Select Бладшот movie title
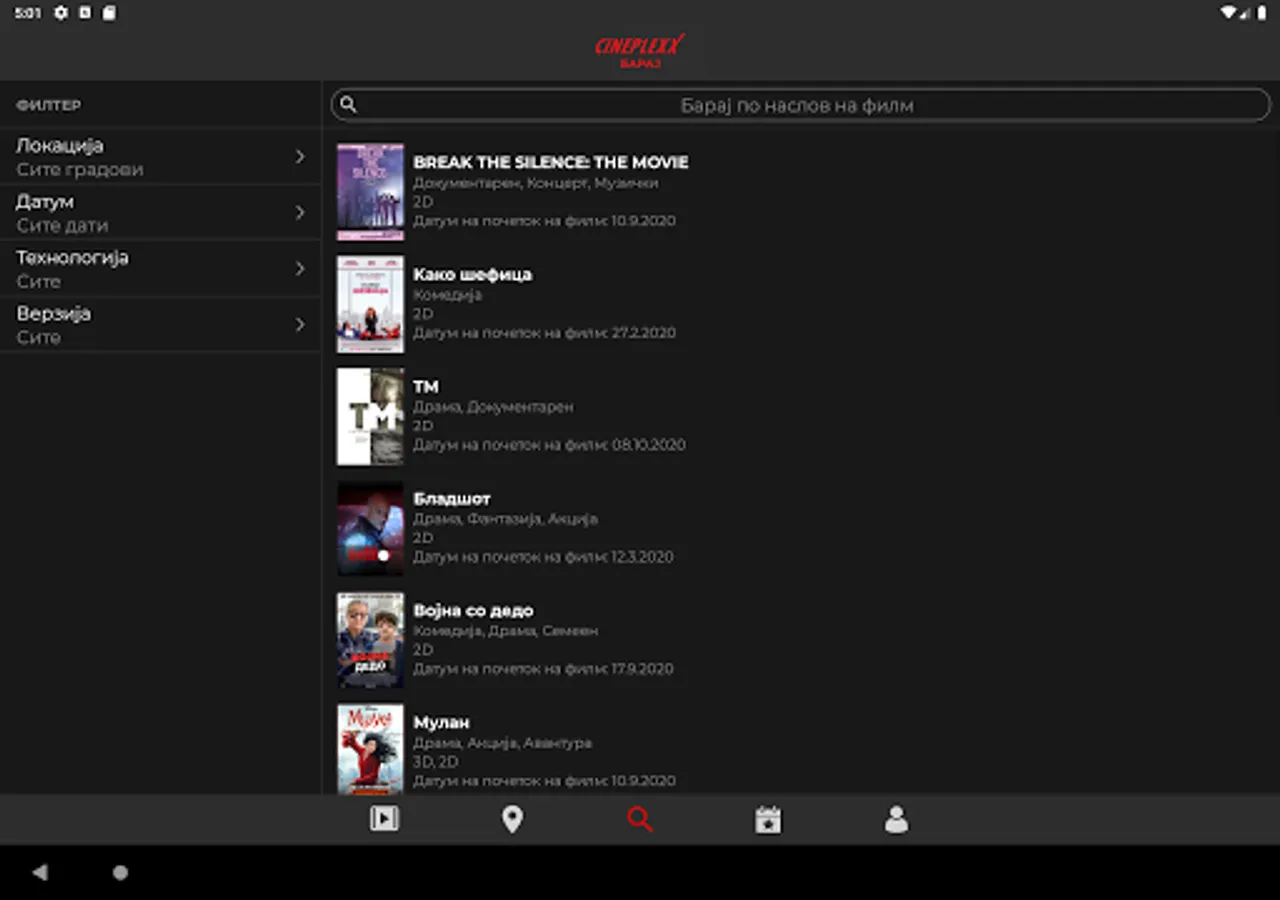Viewport: 1280px width, 900px height. coord(452,498)
